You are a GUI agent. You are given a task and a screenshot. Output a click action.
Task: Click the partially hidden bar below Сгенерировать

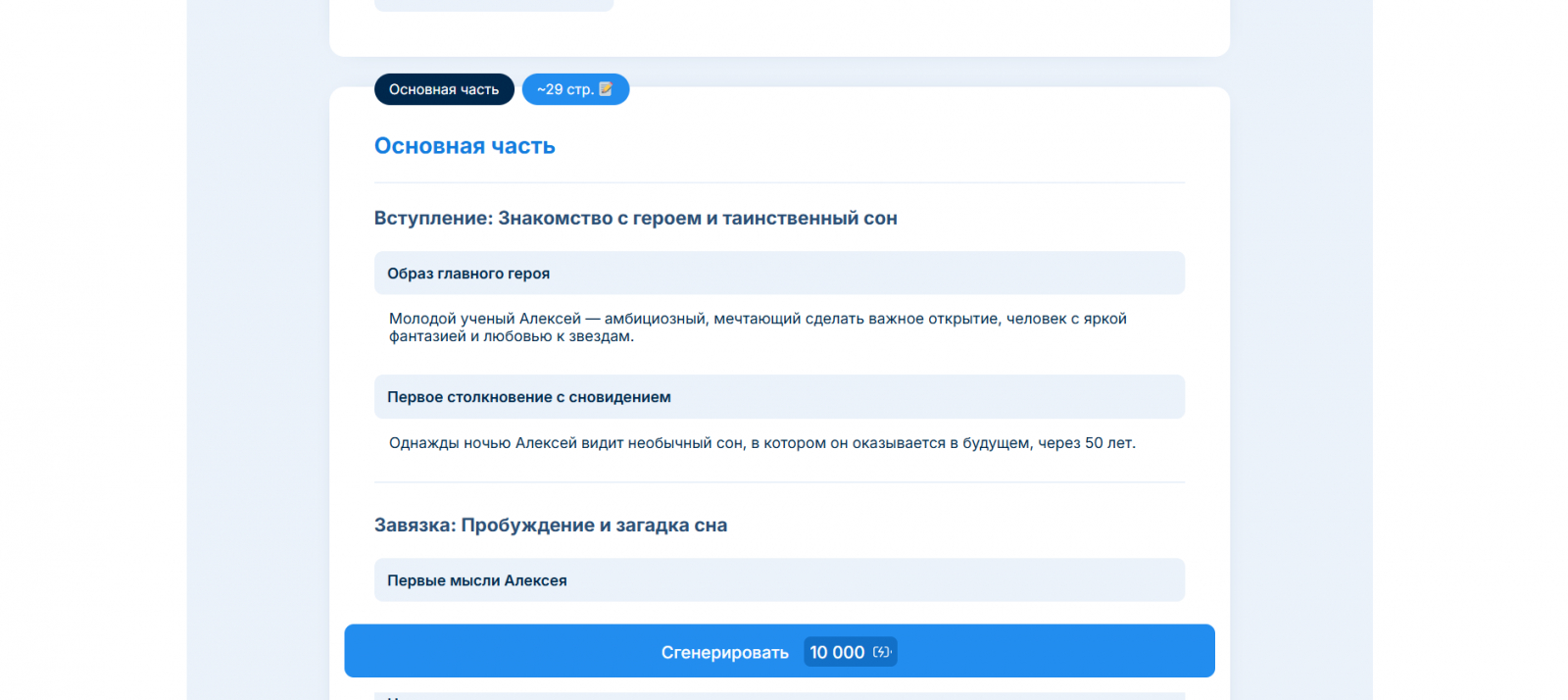point(779,696)
